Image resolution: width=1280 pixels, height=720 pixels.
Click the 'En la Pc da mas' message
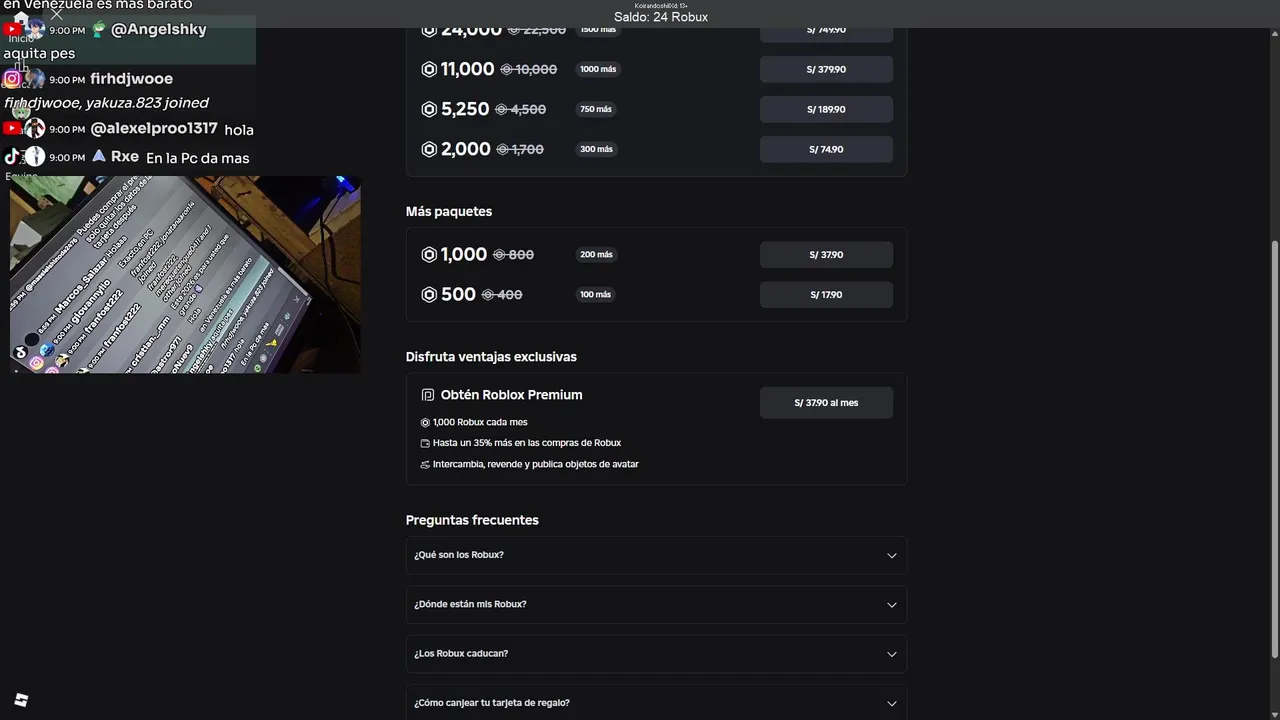(x=198, y=158)
